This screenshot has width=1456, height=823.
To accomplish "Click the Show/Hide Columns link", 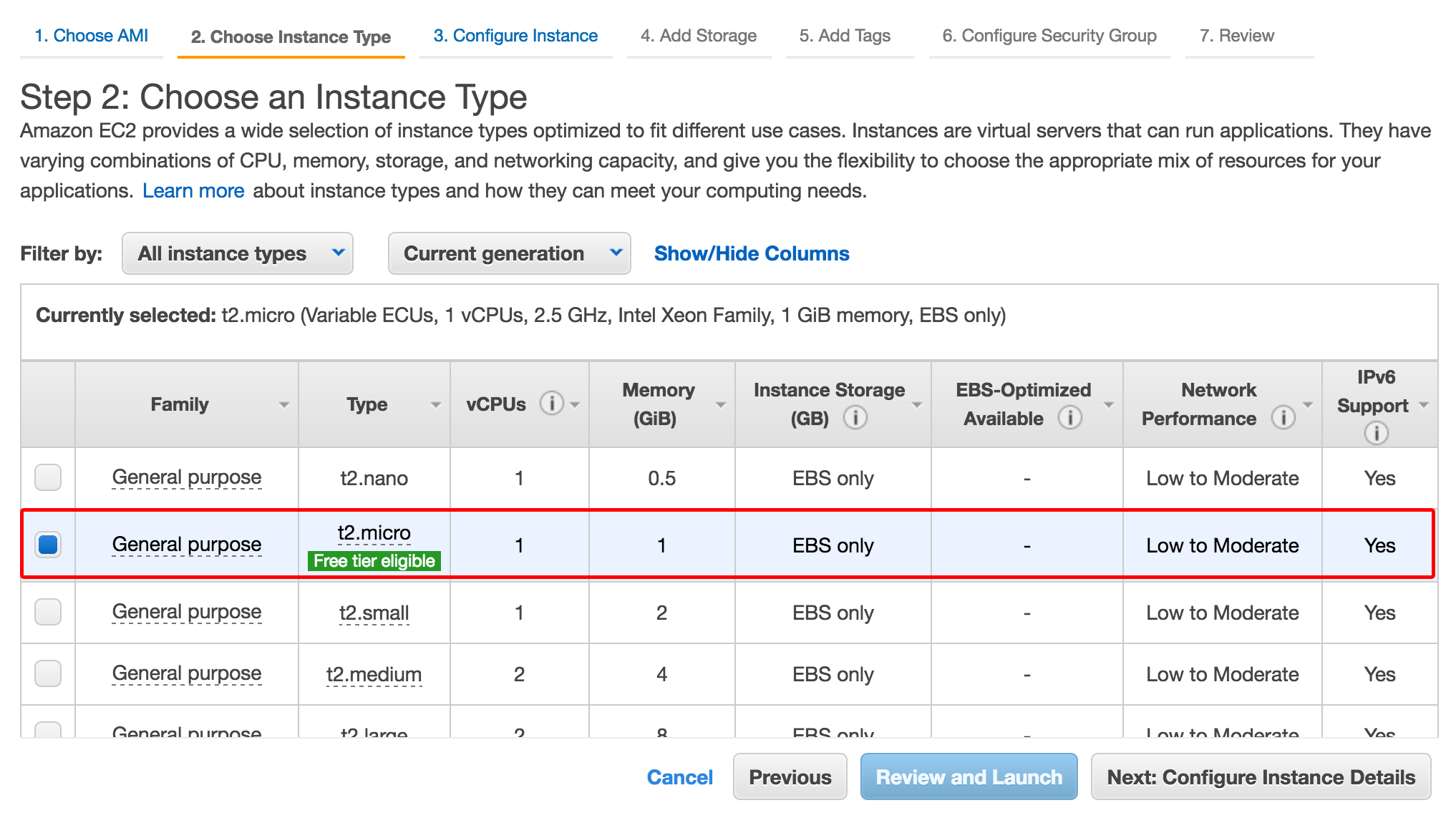I will tap(752, 253).
